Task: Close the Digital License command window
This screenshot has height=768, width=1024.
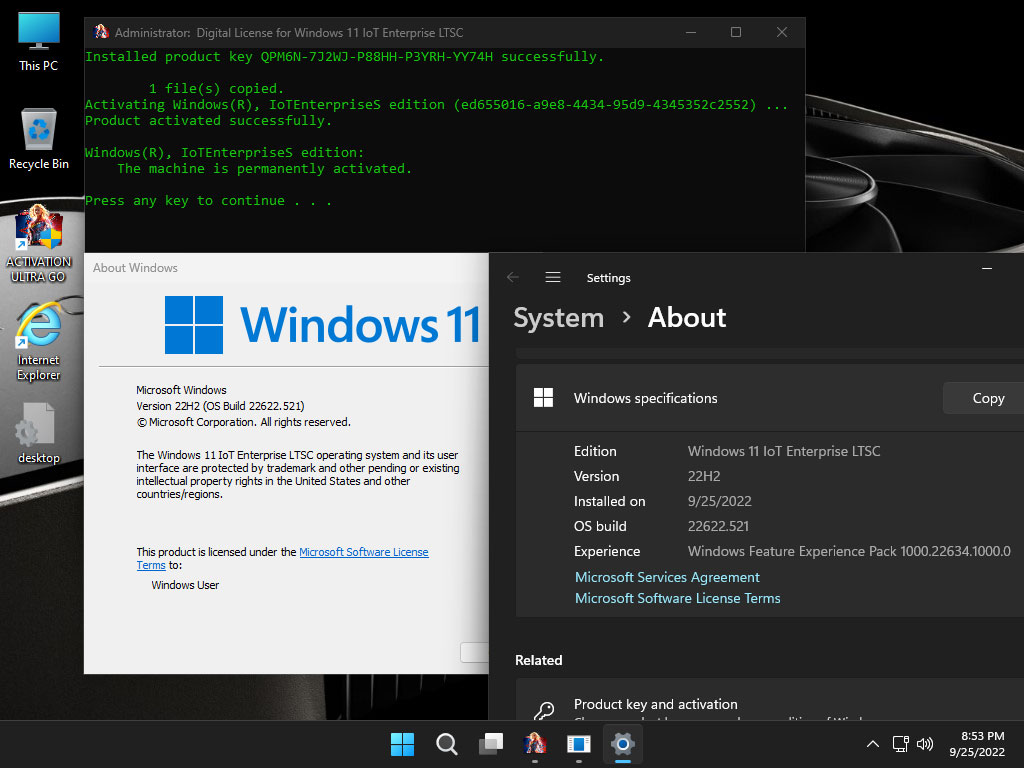Action: [782, 32]
